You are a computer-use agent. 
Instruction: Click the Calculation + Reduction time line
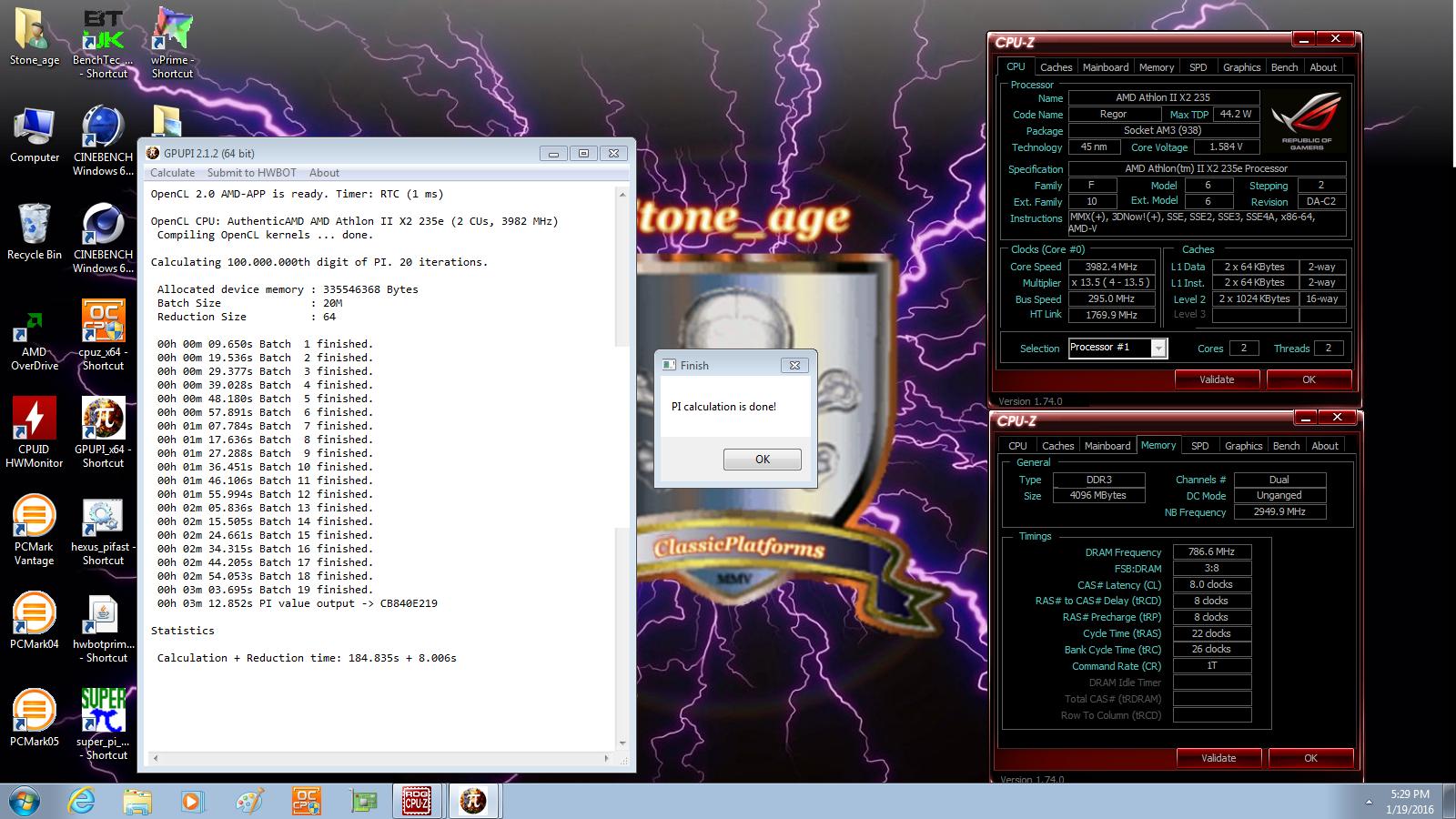[x=307, y=658]
